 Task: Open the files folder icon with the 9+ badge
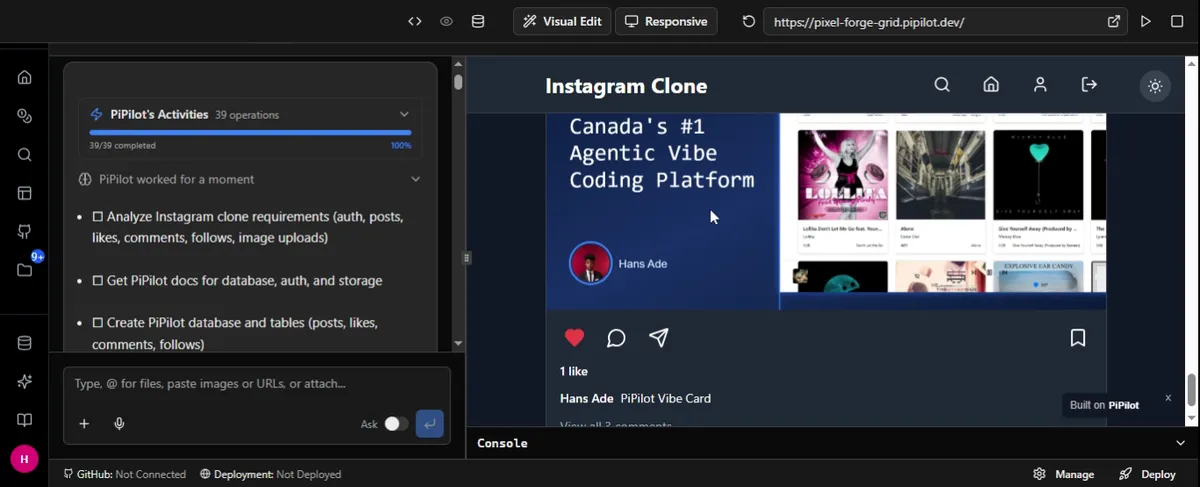coord(25,270)
